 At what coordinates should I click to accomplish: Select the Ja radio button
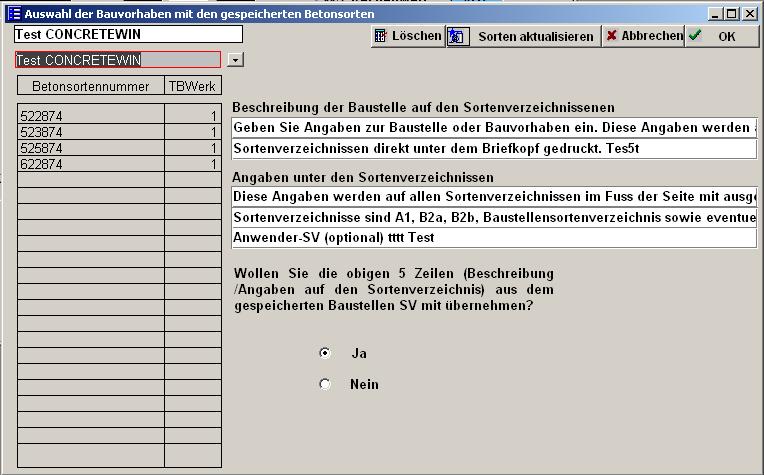point(324,353)
